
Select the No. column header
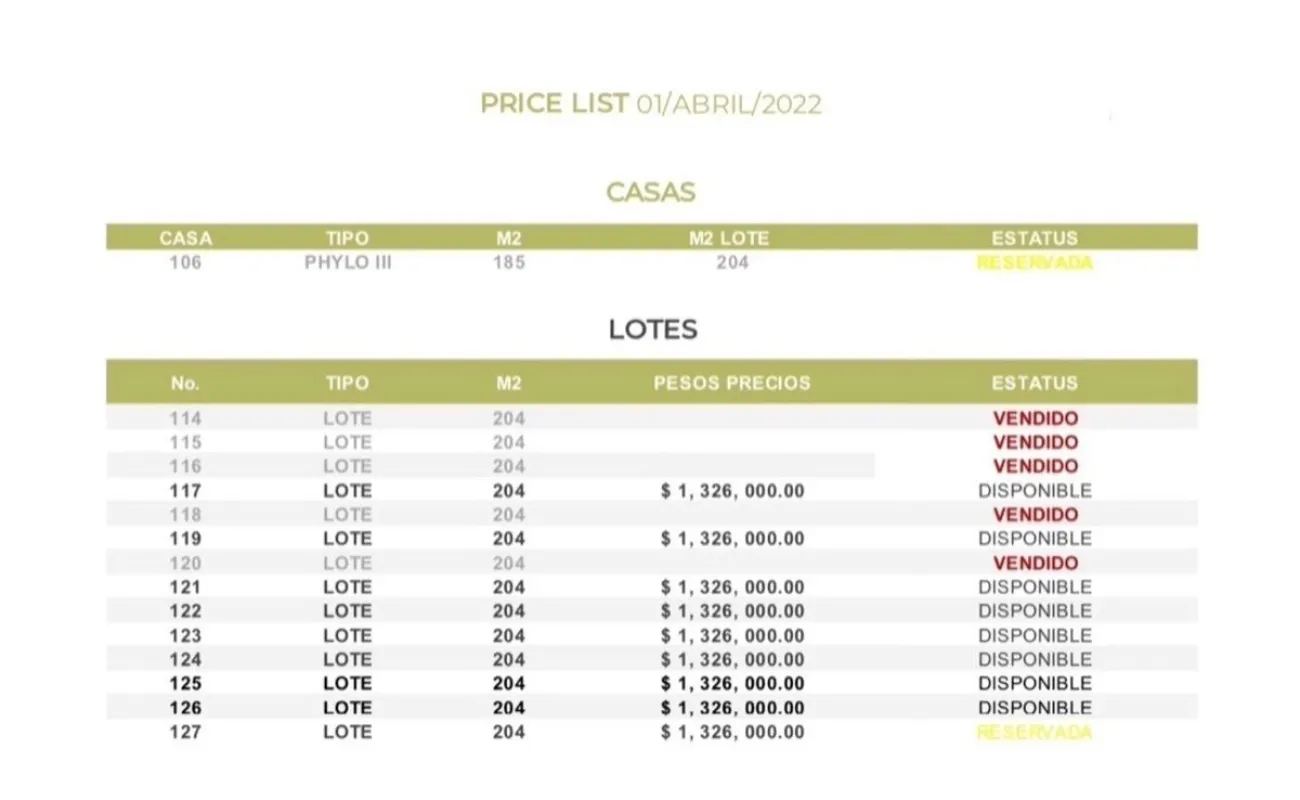[x=186, y=383]
